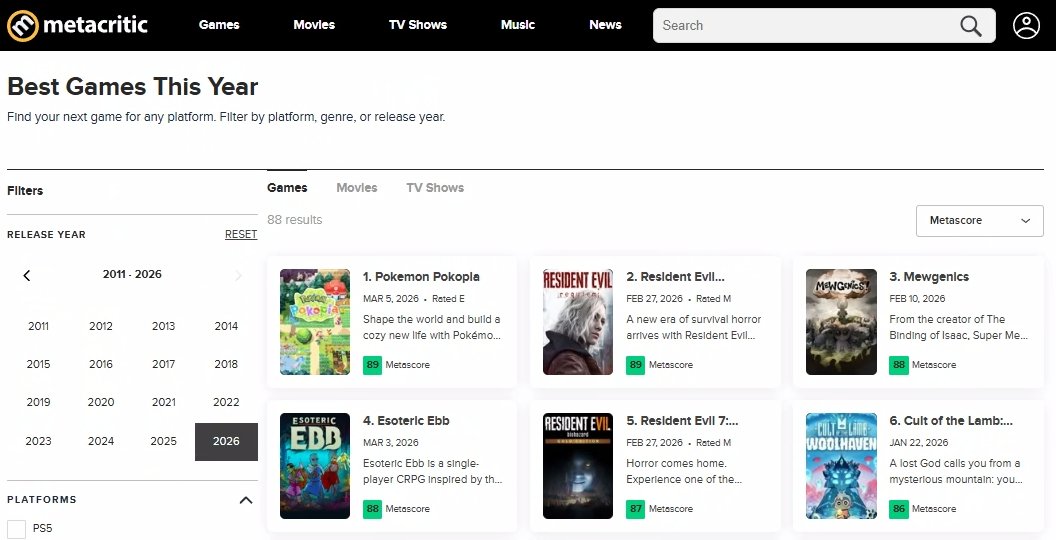Select release year 2023
Screen dimensions: 1056x540
click(x=38, y=442)
